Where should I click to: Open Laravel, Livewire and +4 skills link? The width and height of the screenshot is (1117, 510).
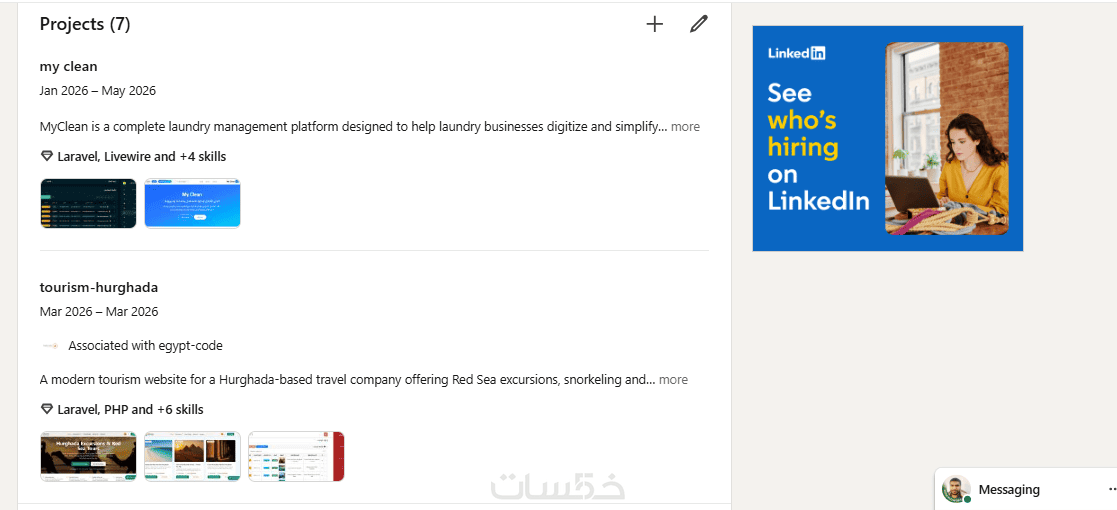click(x=142, y=156)
